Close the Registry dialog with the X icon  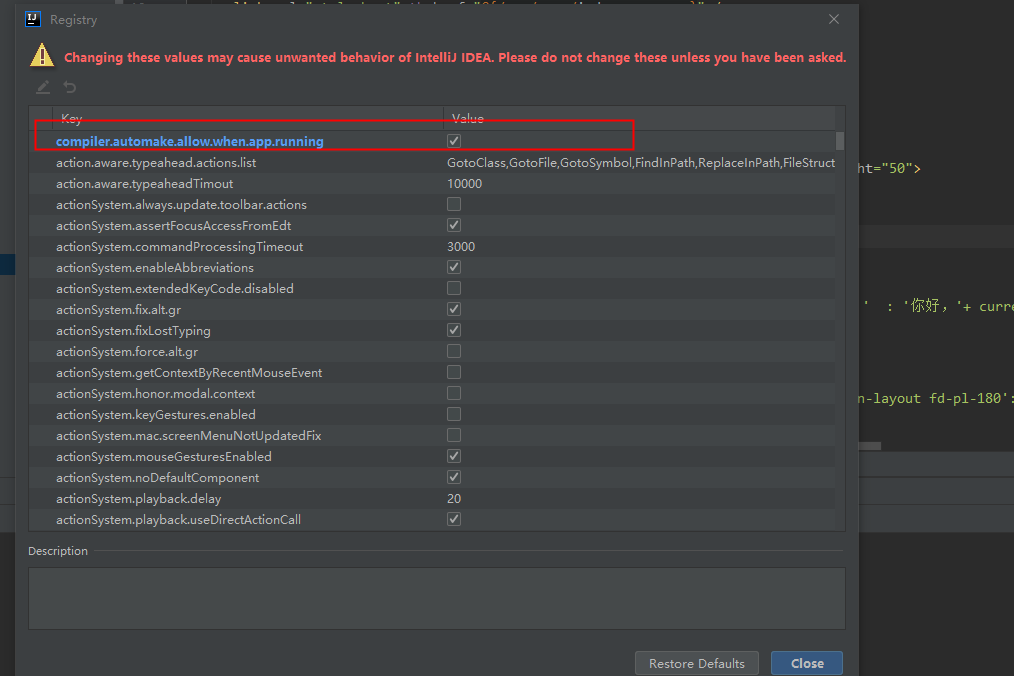click(x=834, y=19)
